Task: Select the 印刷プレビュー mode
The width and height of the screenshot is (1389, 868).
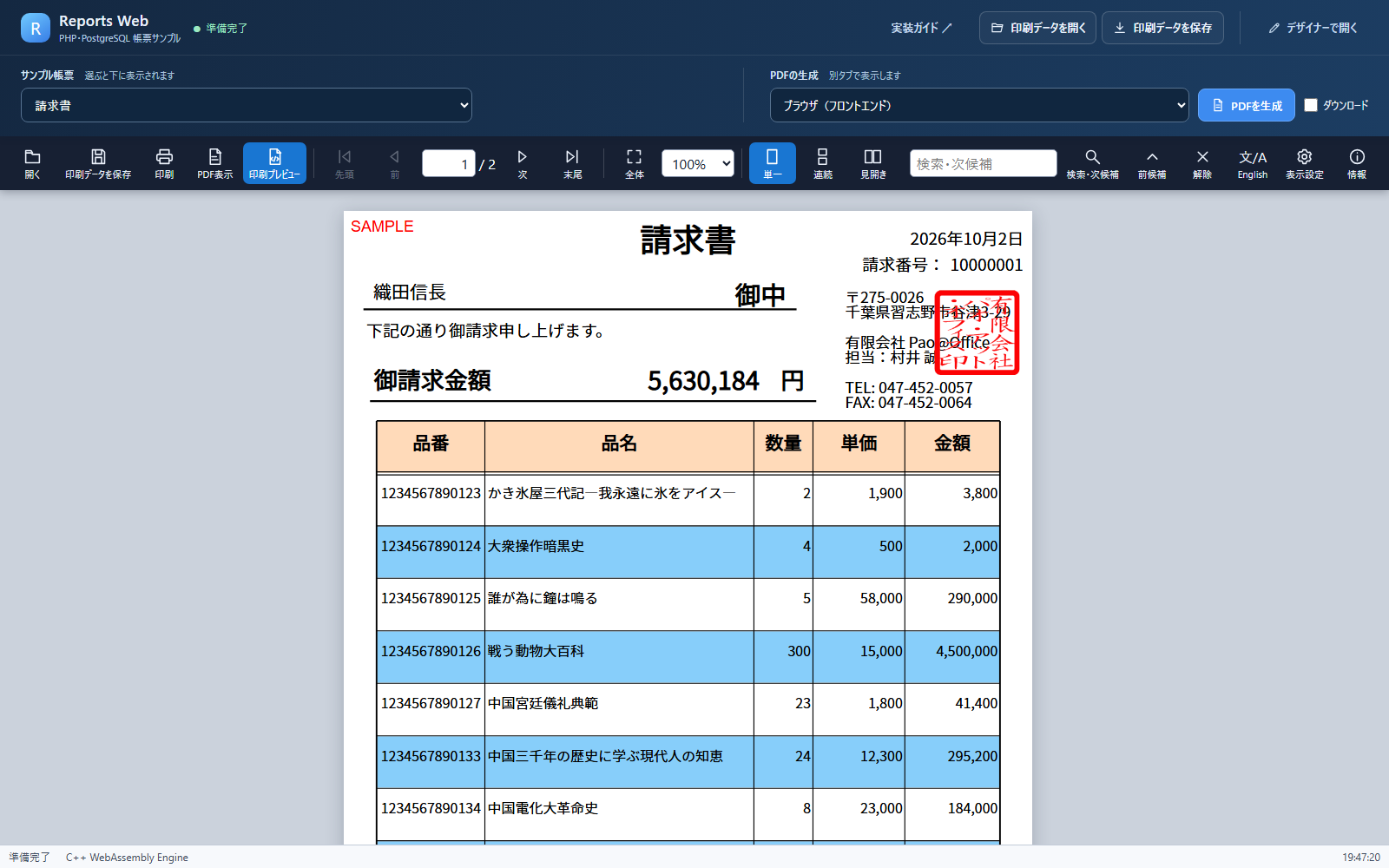Action: 274,163
